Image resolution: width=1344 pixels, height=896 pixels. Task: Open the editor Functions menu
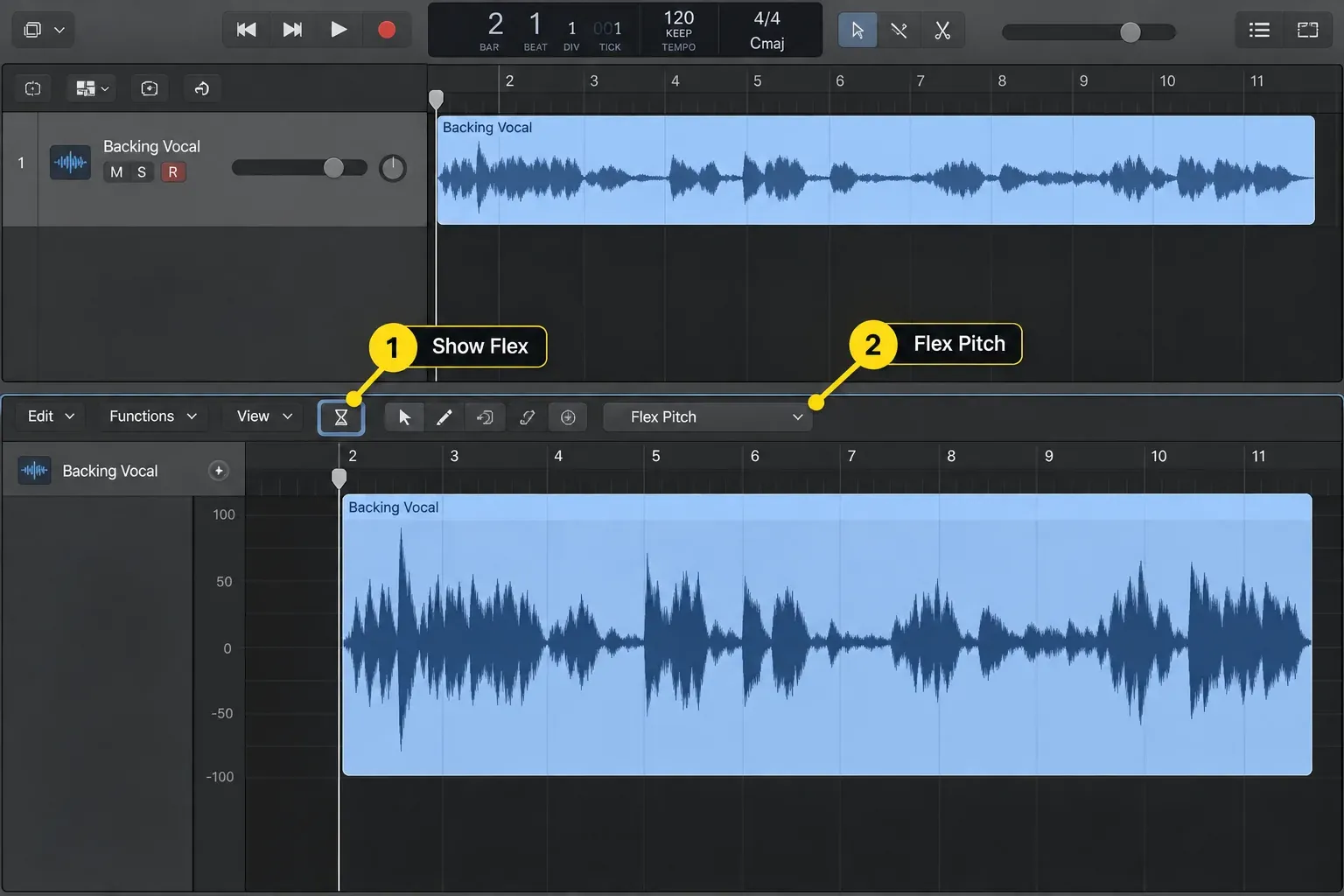click(x=153, y=416)
